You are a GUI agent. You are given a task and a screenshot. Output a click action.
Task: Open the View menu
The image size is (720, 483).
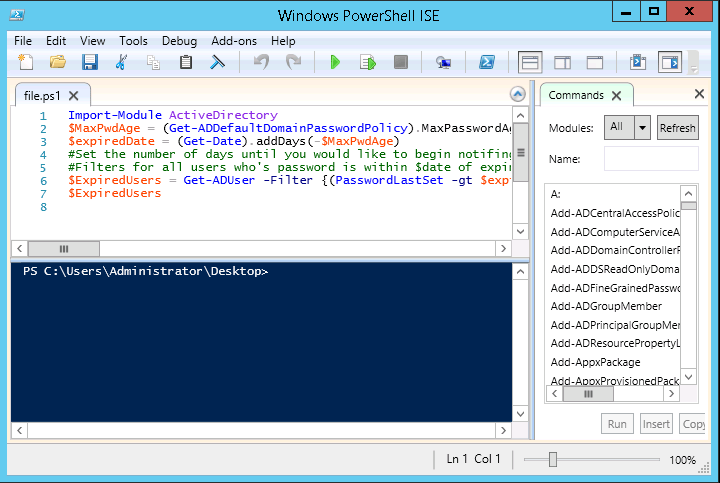(92, 41)
